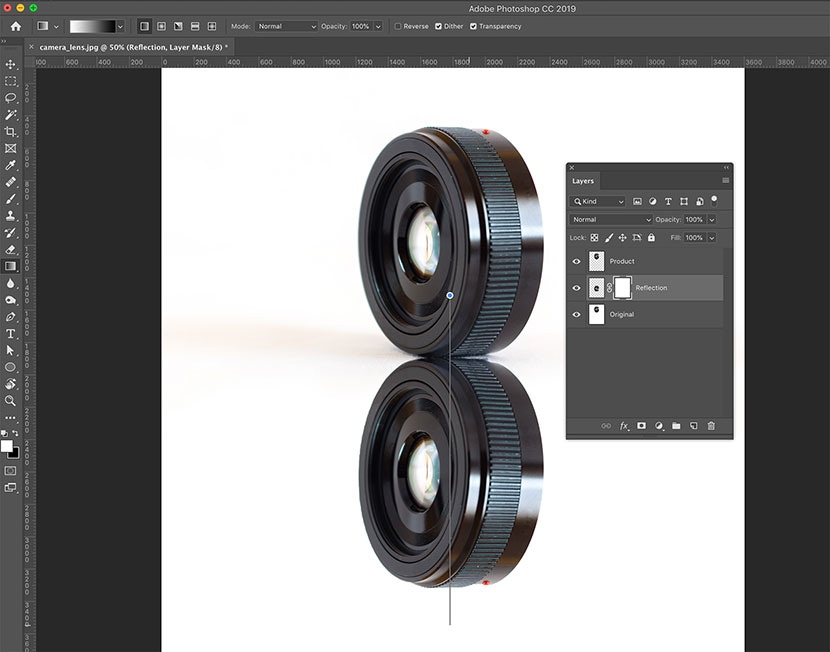Uncheck the Dither checkbox
830x652 pixels.
click(438, 26)
